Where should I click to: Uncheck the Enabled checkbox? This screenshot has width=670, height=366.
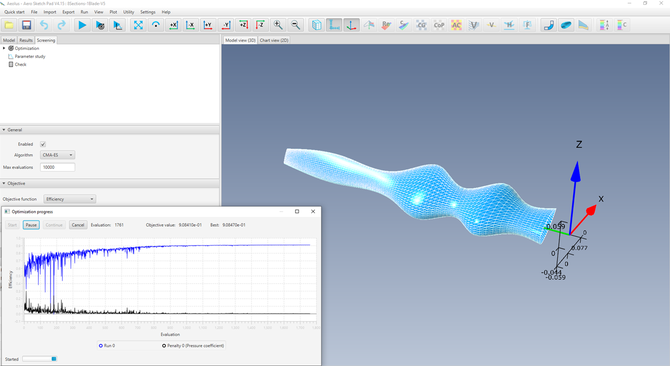point(43,144)
